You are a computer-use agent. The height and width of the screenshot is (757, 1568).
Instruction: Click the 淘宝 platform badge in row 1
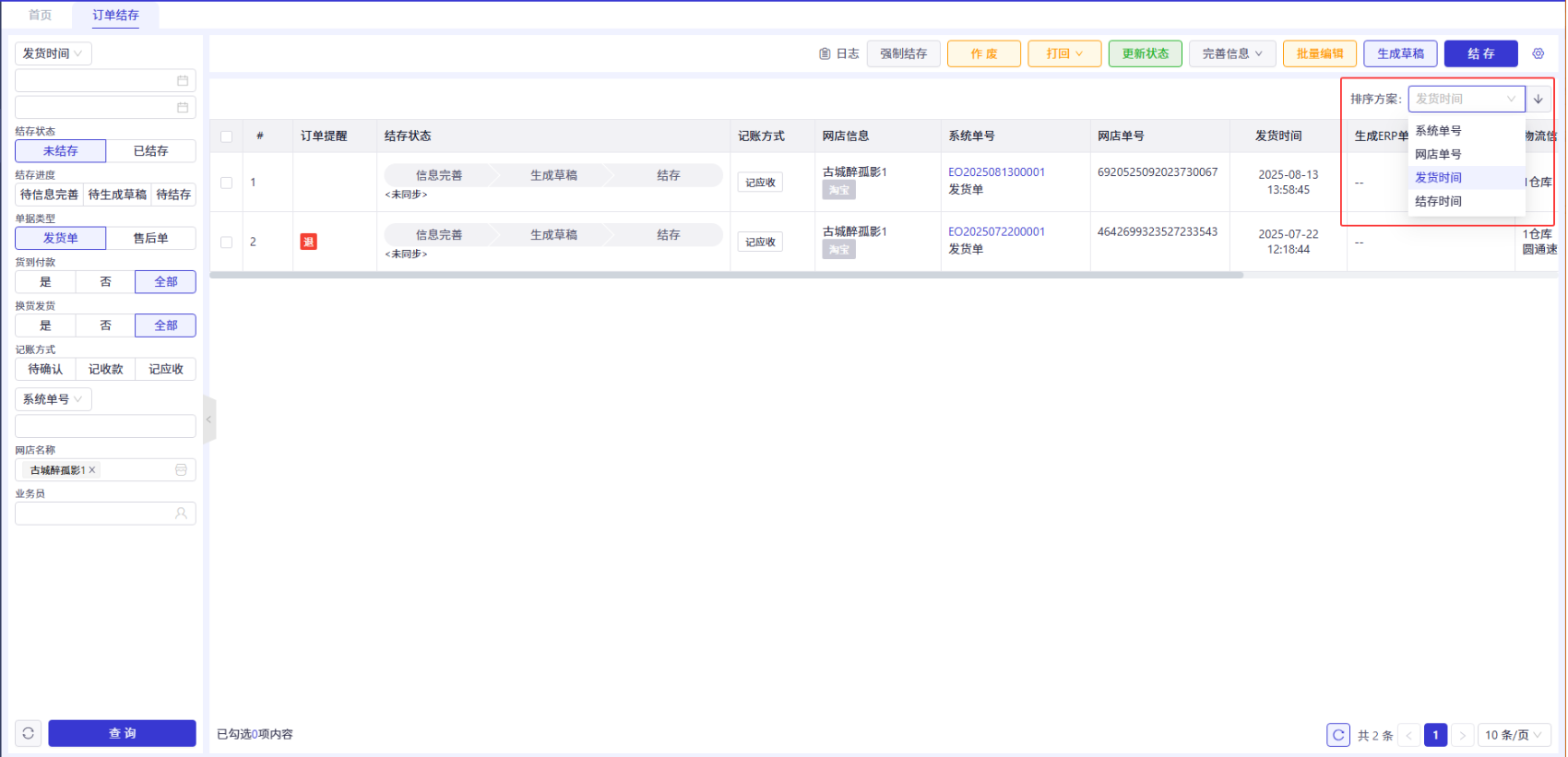(x=838, y=190)
